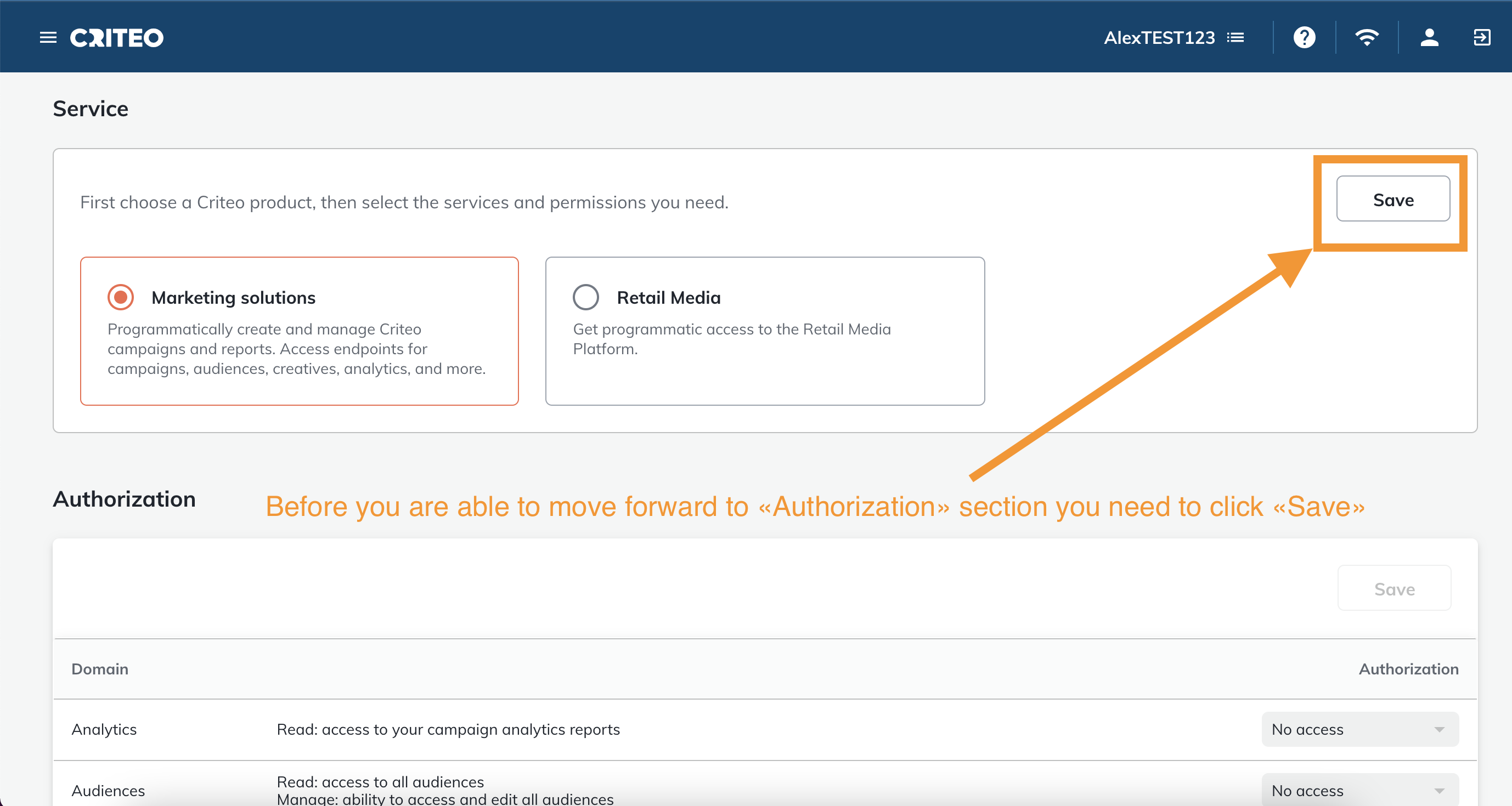Viewport: 1512px width, 806px height.
Task: Click the Marketing solutions card description
Action: (296, 349)
